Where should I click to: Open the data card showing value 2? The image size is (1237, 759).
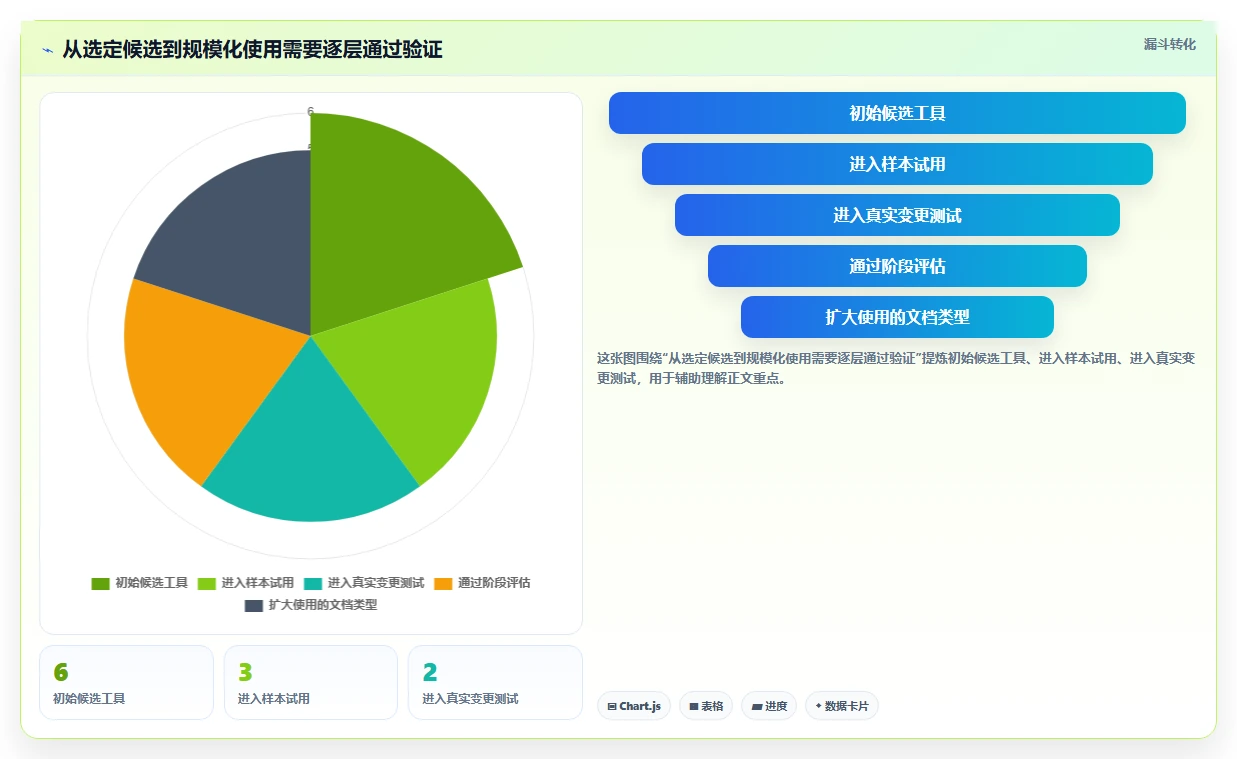[495, 682]
